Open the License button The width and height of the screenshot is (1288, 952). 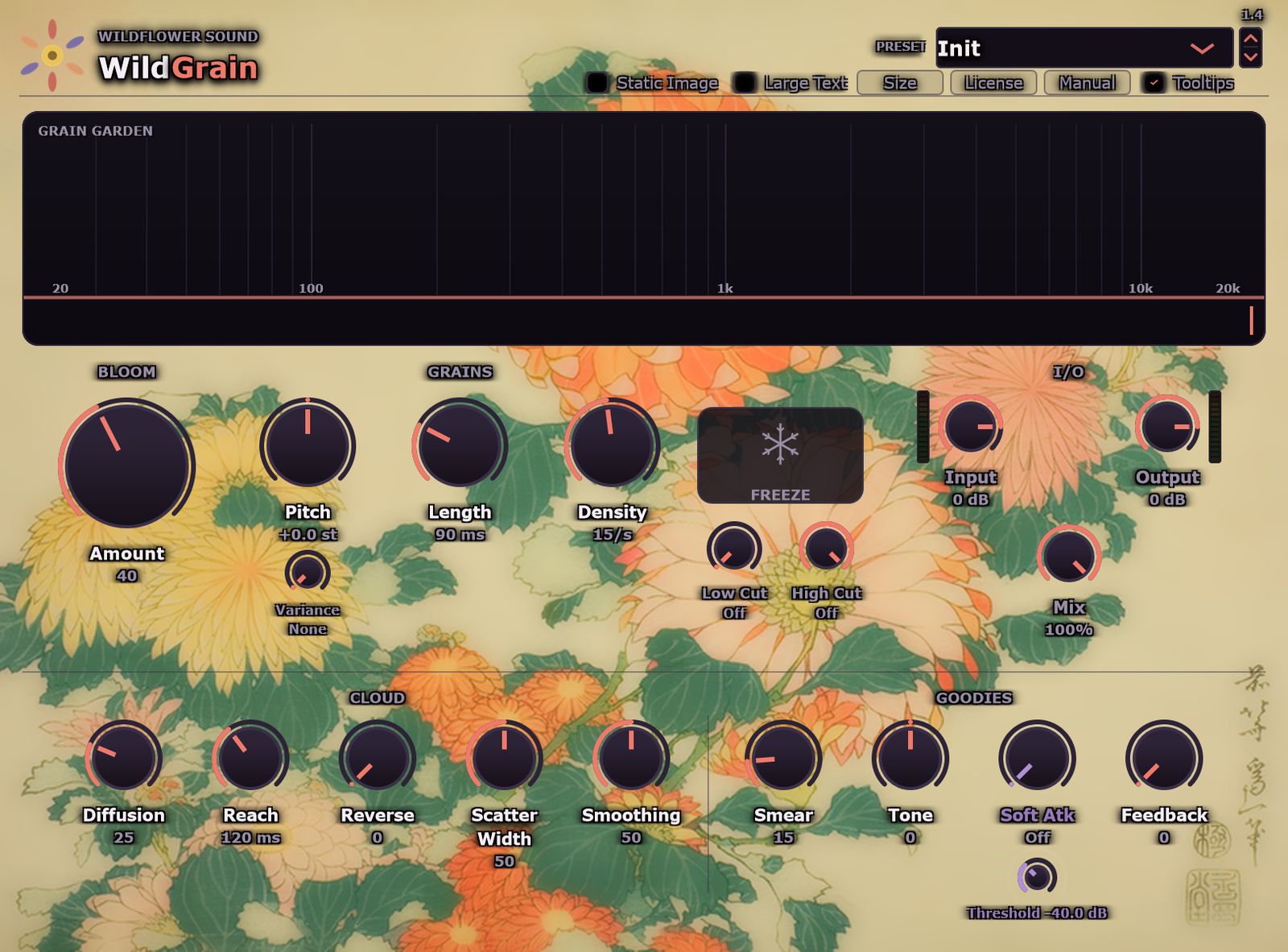pos(993,83)
